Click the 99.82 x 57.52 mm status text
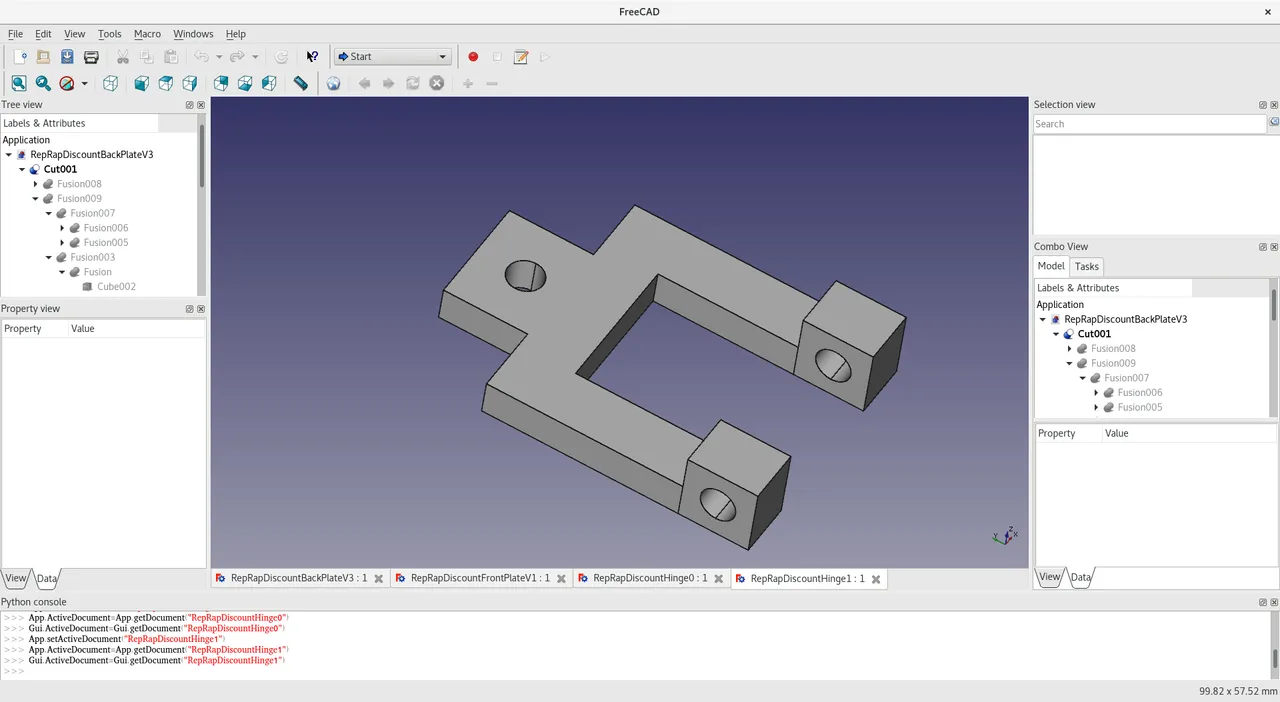Image resolution: width=1280 pixels, height=702 pixels. 1238,691
